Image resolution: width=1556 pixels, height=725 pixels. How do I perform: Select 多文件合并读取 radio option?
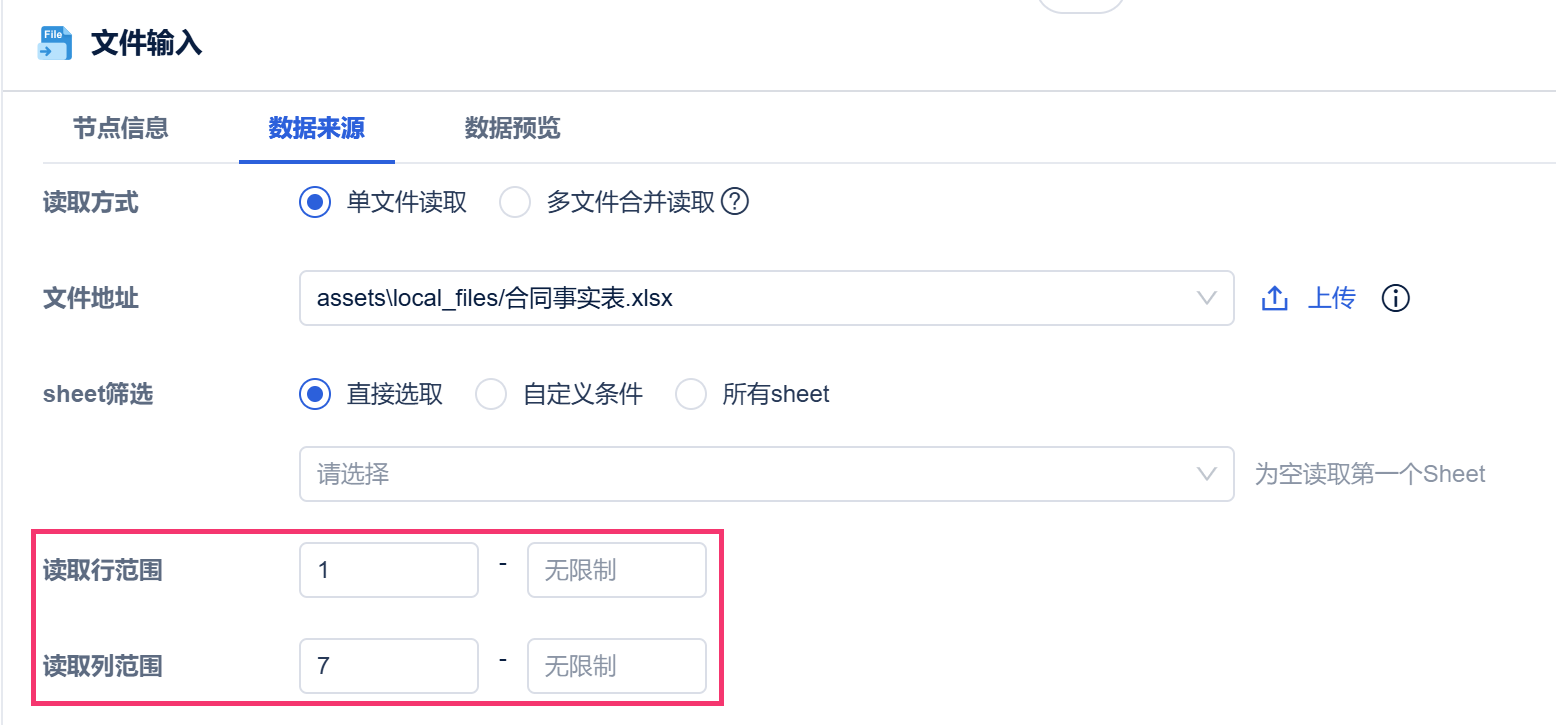click(515, 203)
